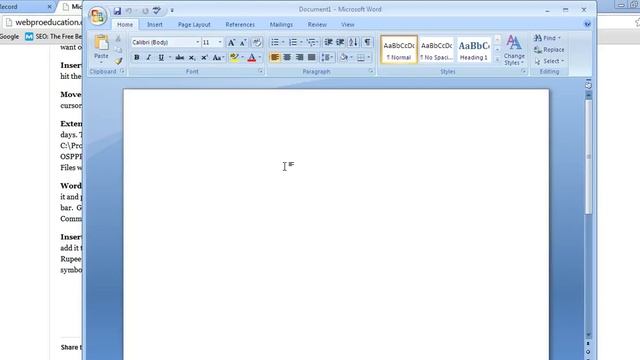Screen dimensions: 640x360
Task: Increase indent button
Action: point(340,42)
